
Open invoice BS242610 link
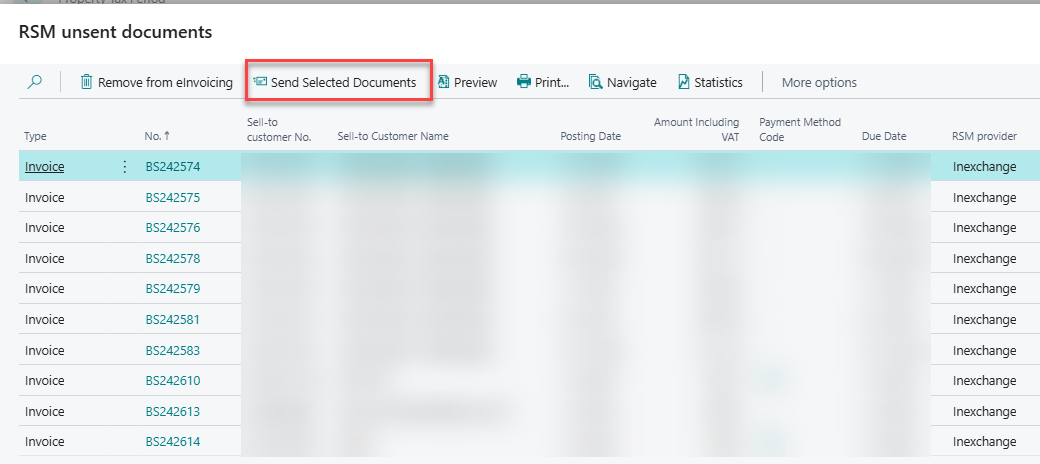[172, 380]
